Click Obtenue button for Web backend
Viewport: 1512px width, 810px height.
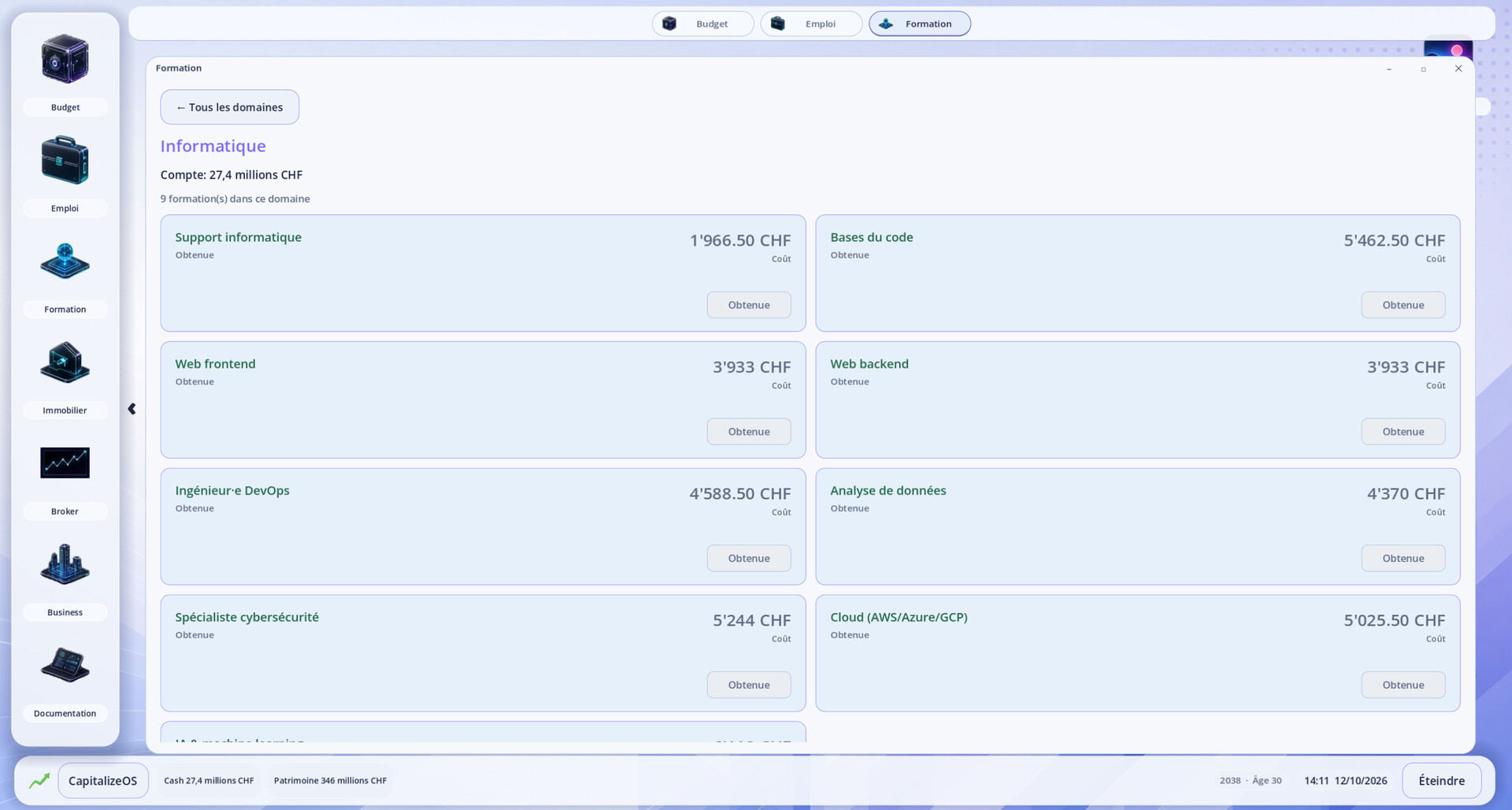[1403, 432]
